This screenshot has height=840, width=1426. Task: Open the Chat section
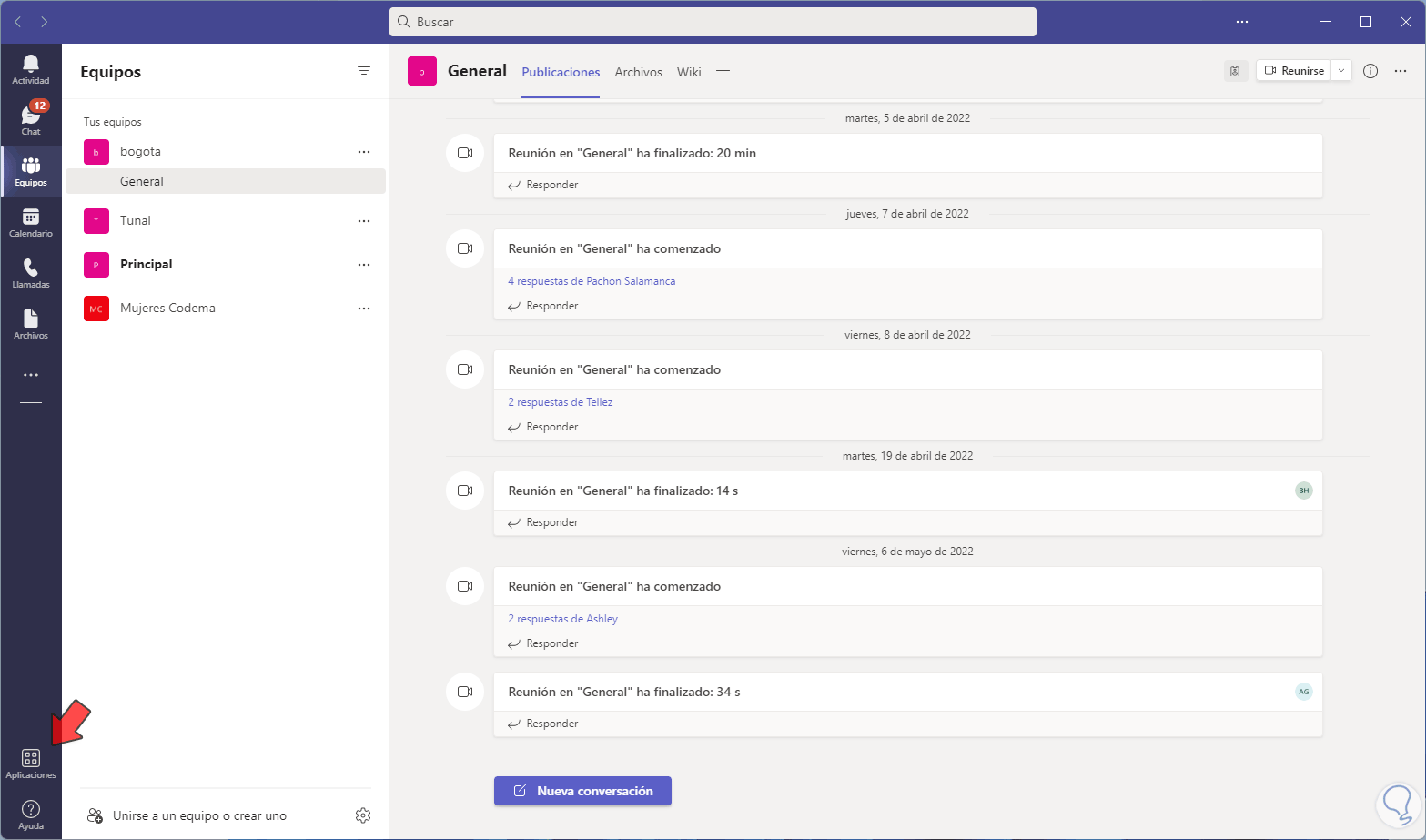tap(31, 120)
